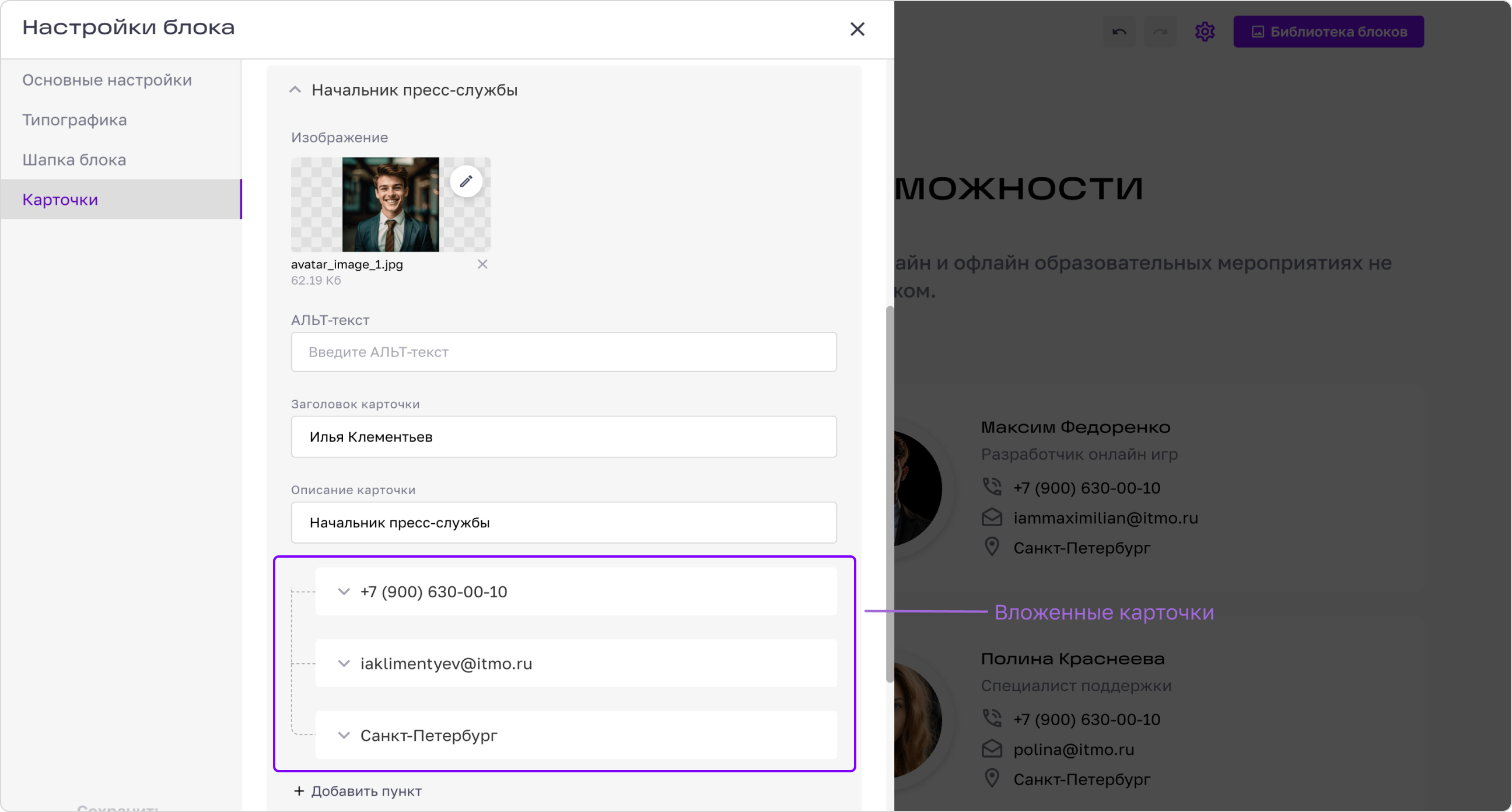Click the email polina@itmo.ru
This screenshot has height=812, width=1512.
[x=1073, y=750]
